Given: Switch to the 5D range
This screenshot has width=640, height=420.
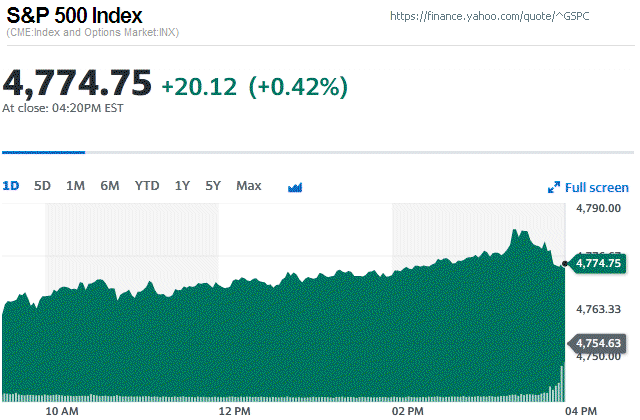Looking at the screenshot, I should click(x=42, y=186).
